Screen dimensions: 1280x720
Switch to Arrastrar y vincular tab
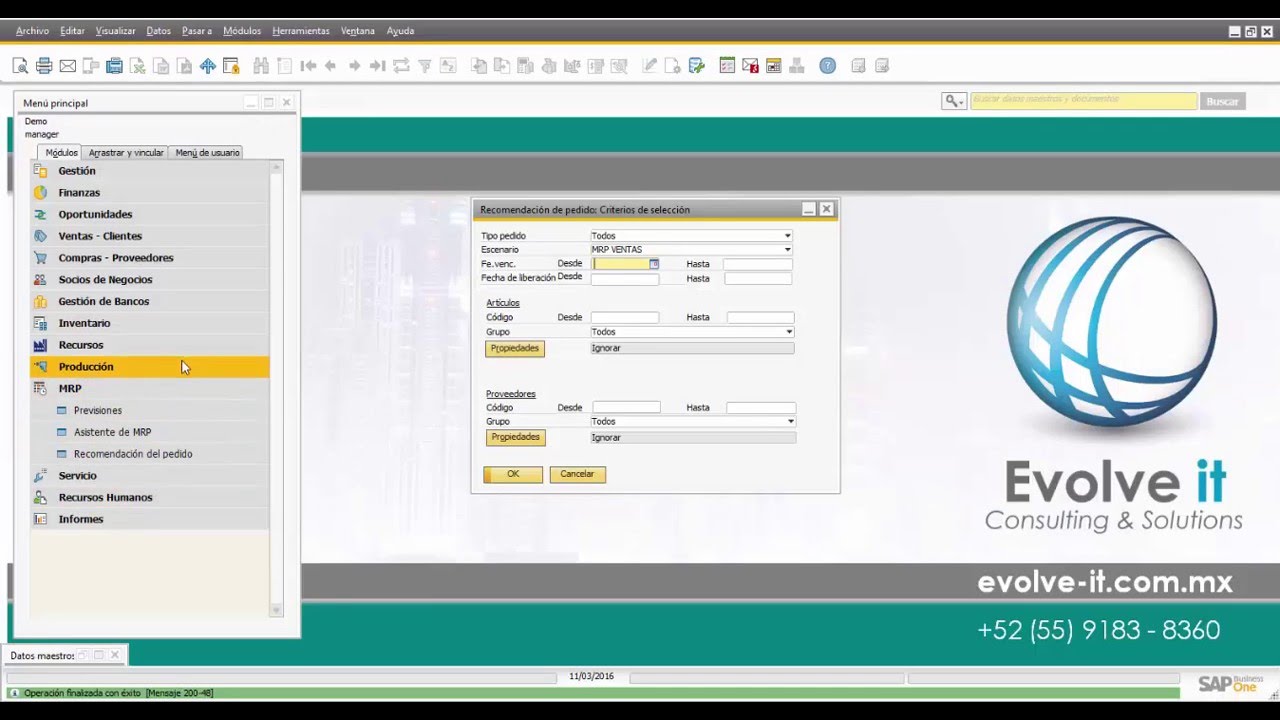(126, 153)
